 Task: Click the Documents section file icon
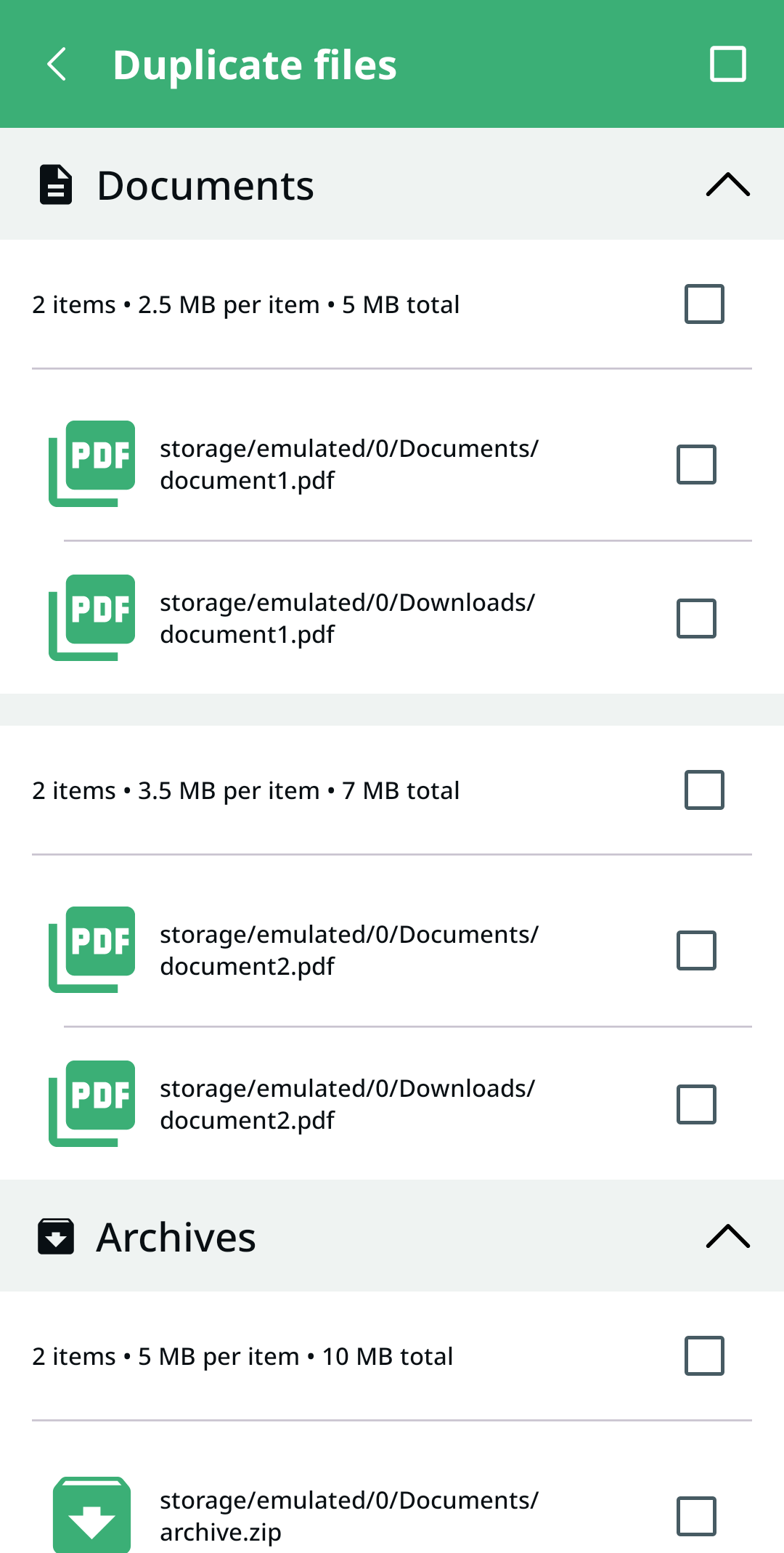[x=56, y=185]
